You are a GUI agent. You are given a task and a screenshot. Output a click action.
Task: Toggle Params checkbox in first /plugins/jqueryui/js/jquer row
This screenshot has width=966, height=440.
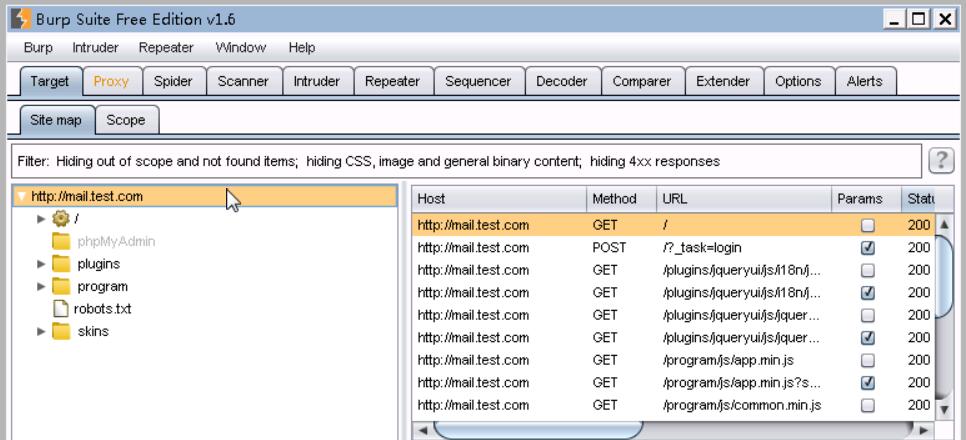tap(867, 316)
